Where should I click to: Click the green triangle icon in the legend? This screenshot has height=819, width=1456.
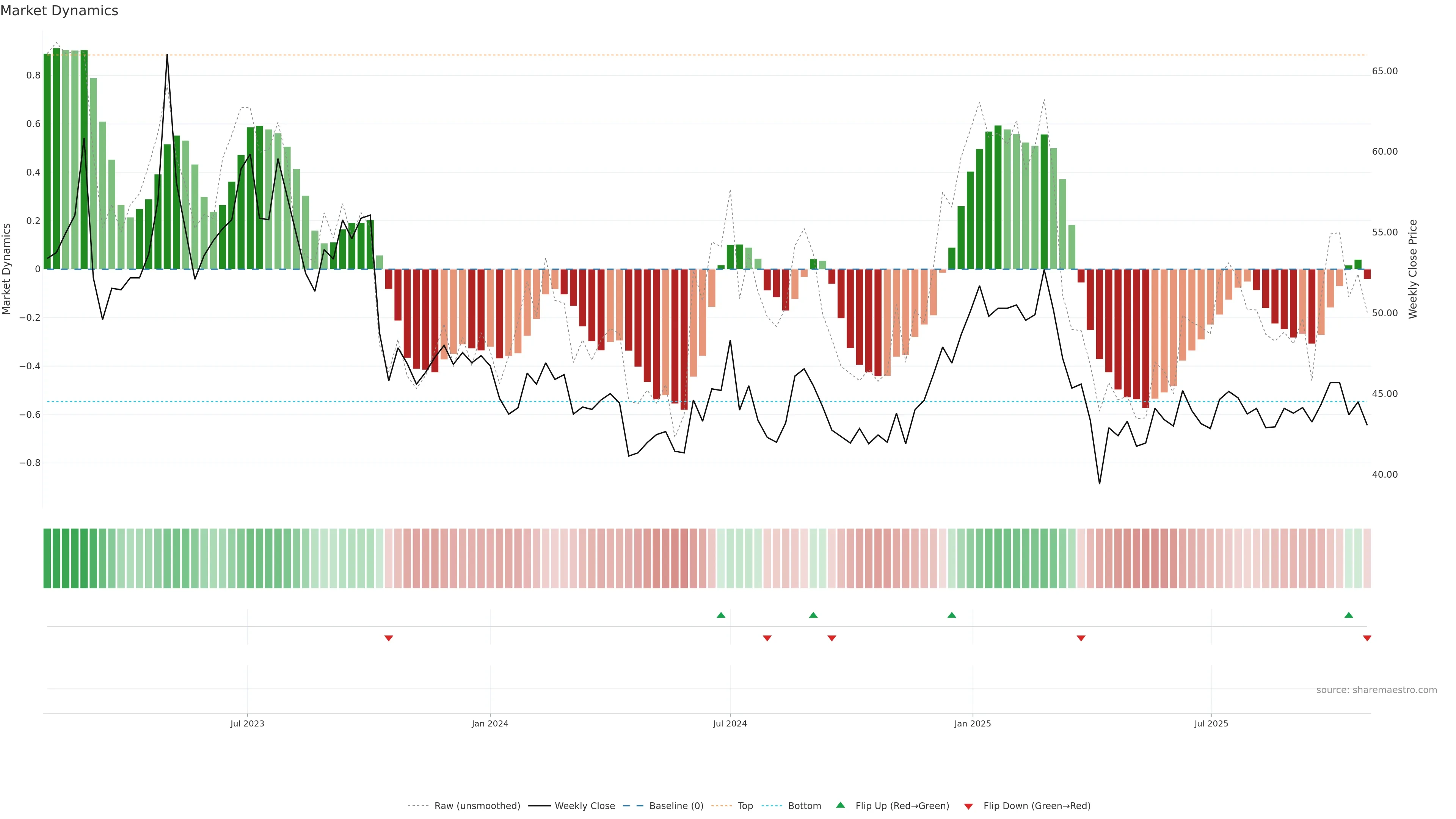click(x=841, y=805)
